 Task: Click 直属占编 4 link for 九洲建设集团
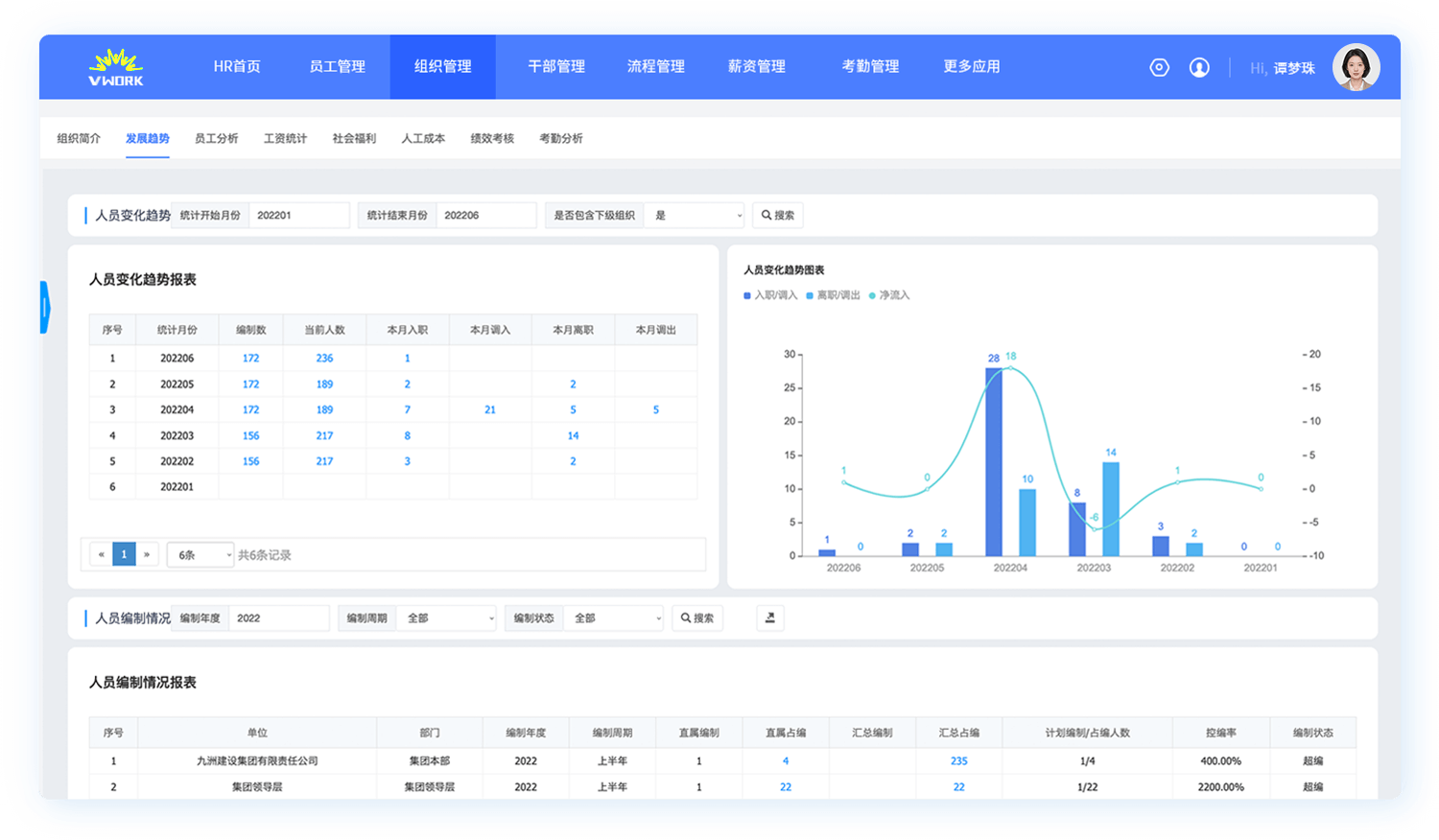786,760
